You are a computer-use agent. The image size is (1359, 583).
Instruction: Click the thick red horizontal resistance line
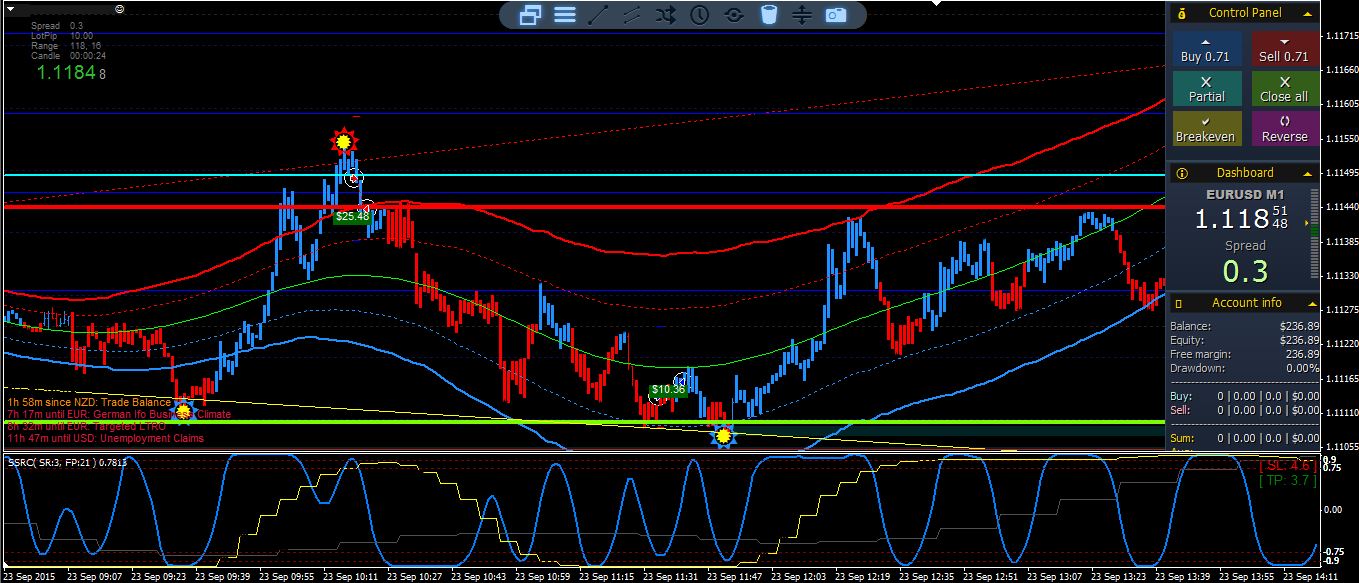point(583,206)
